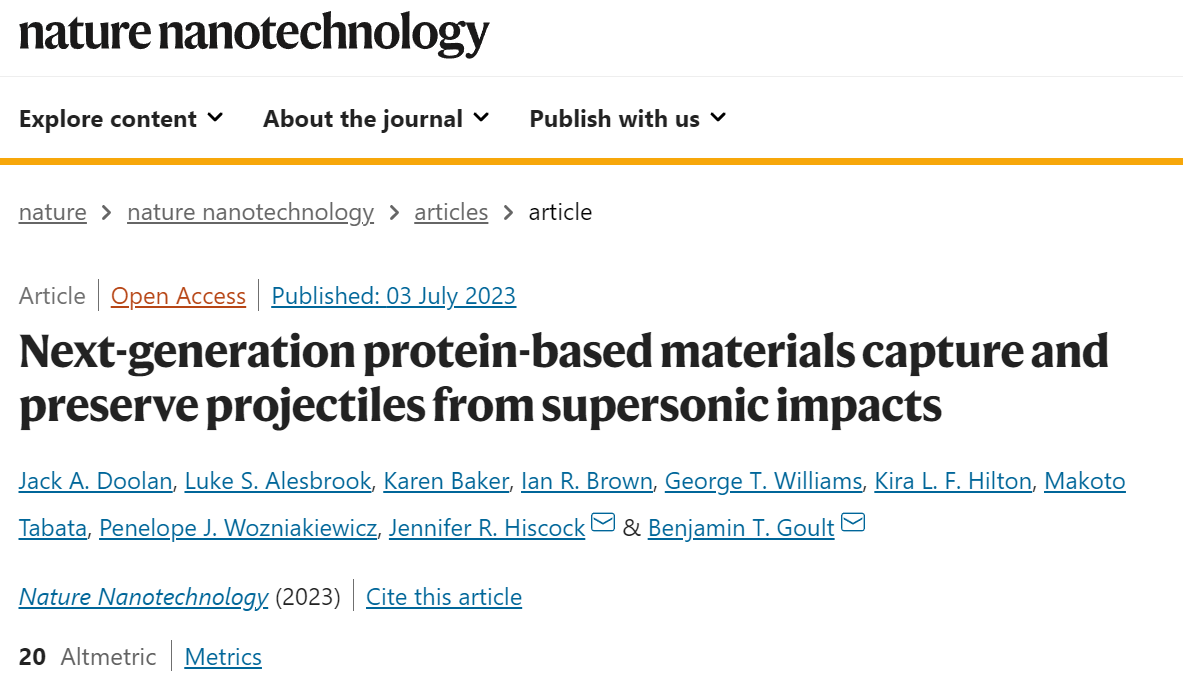Viewport: 1183px width, 688px height.
Task: Click Kira L. F. Hilton author link
Action: tap(953, 481)
